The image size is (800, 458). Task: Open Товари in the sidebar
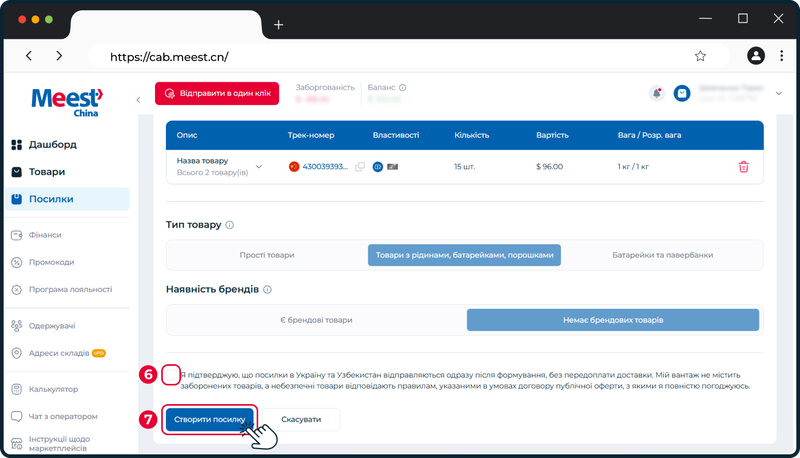(x=47, y=172)
